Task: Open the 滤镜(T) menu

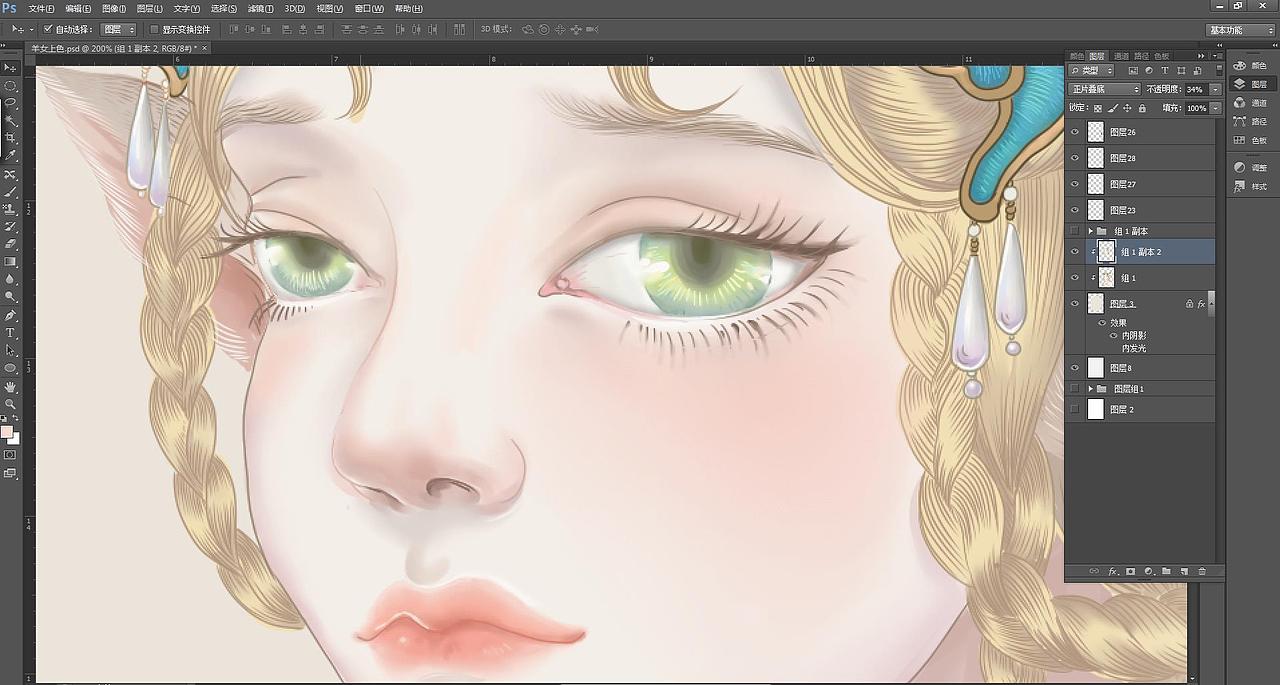Action: 260,8
